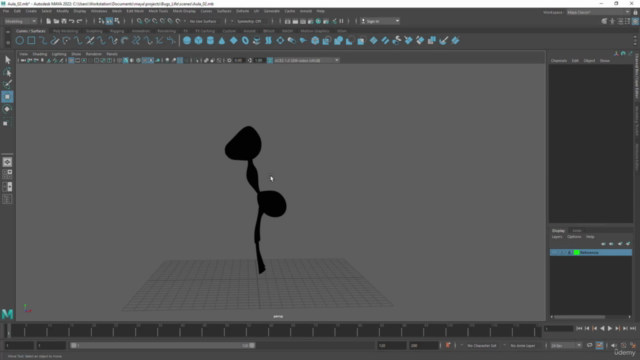Click the current frame input field
The image size is (640, 360).
tap(558, 328)
